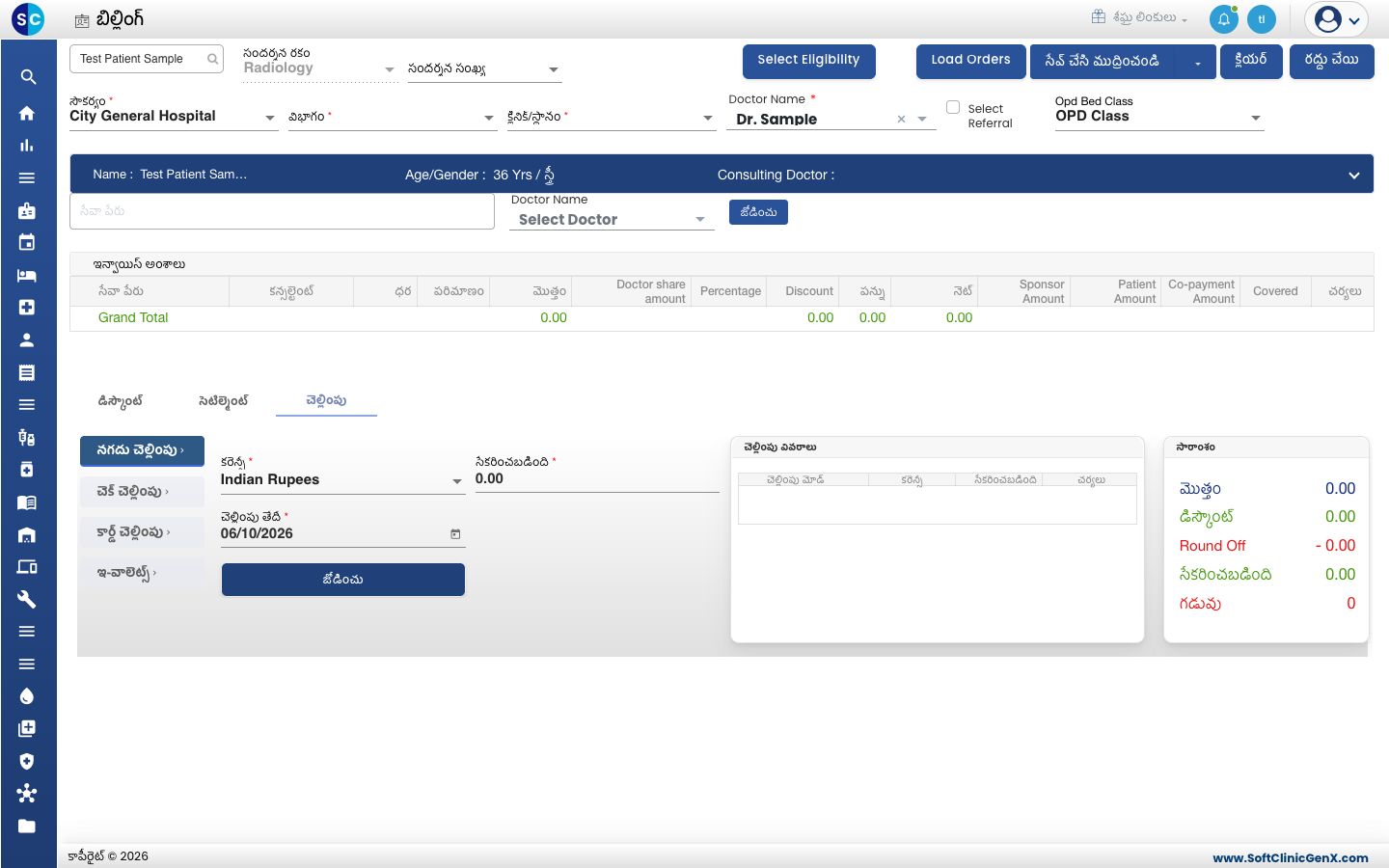Viewport: 1389px width, 868px height.
Task: Open the calendar icon in sidebar
Action: click(27, 242)
